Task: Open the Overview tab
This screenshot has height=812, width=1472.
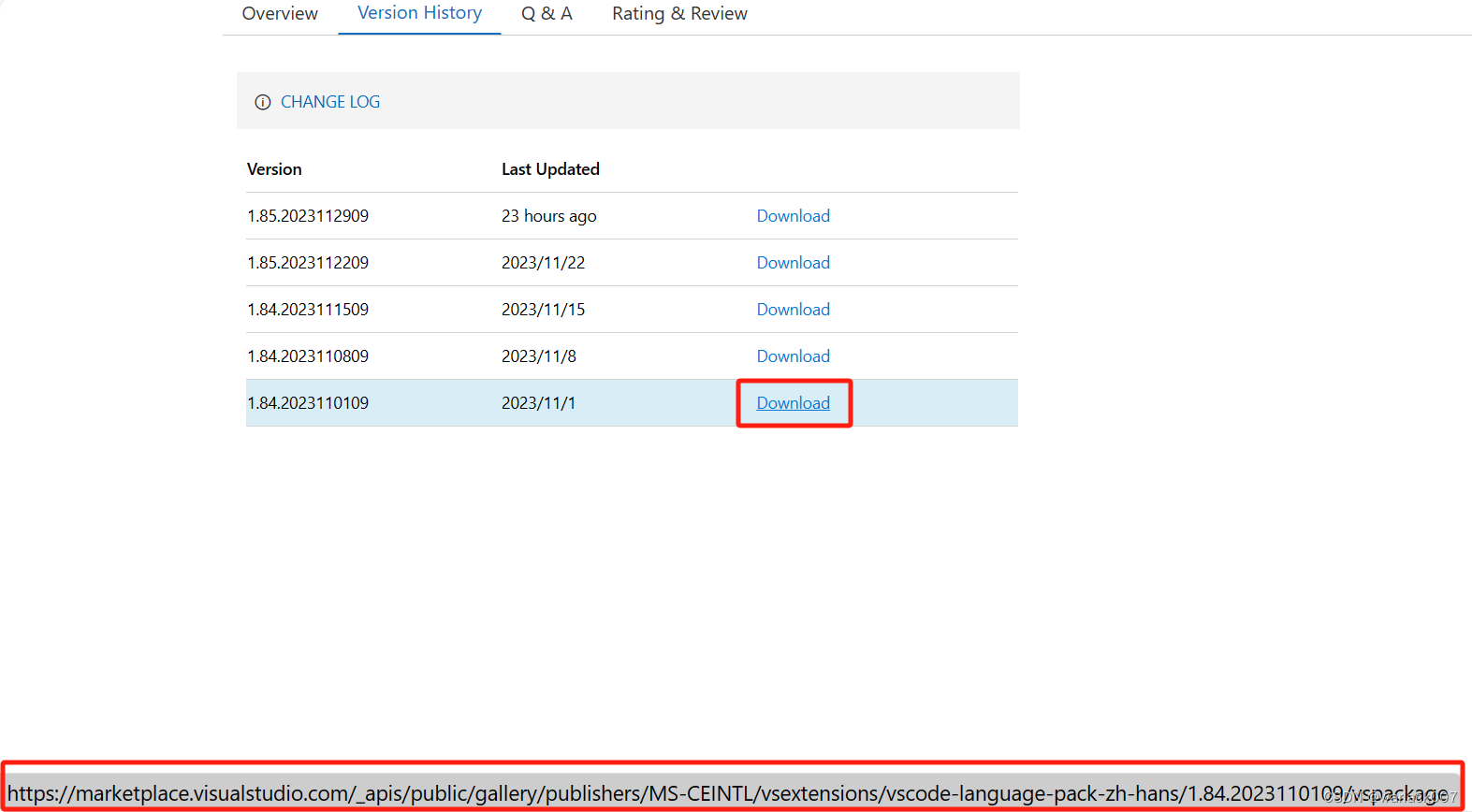Action: (280, 14)
